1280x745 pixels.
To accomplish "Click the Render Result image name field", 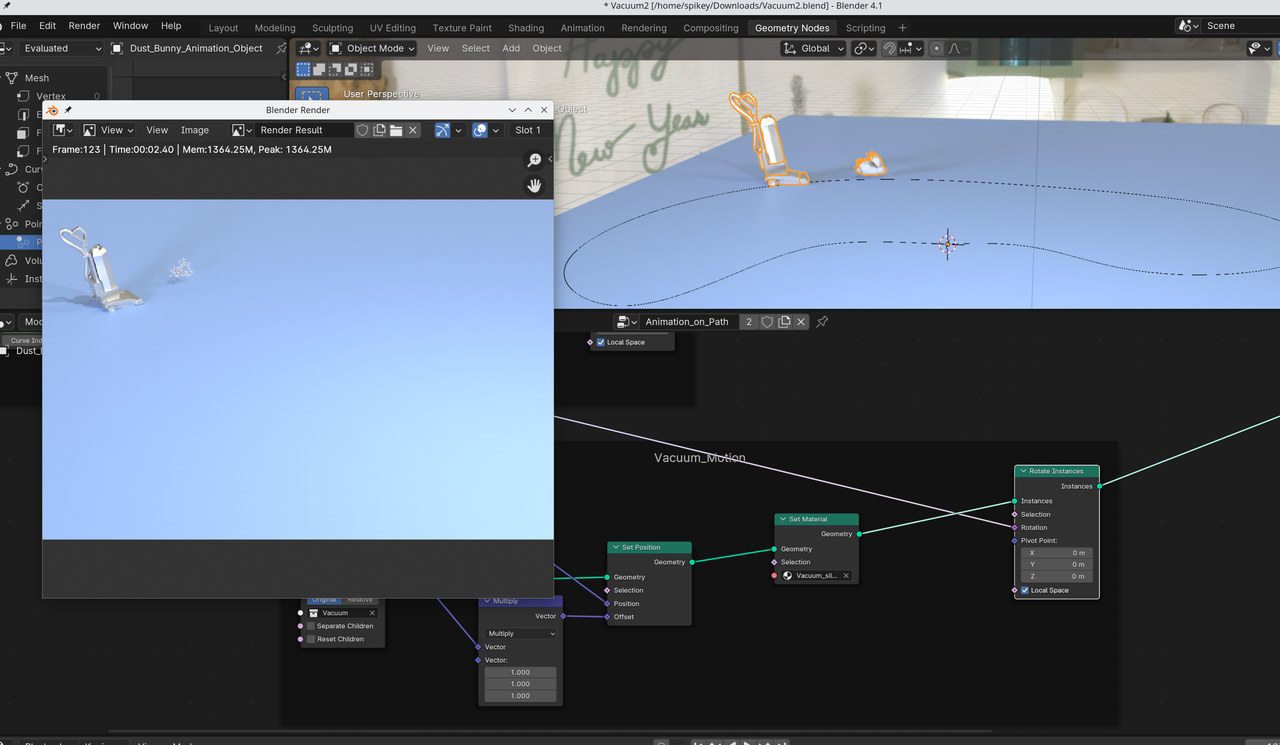I will (305, 130).
